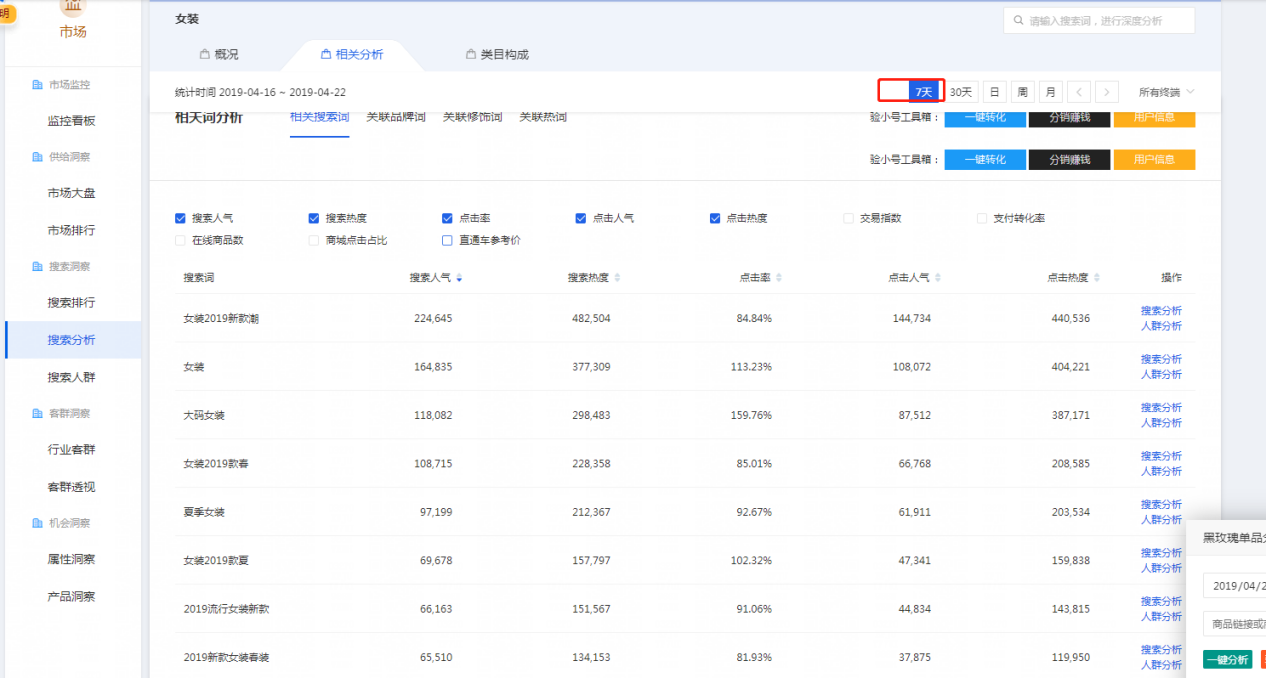This screenshot has width=1266, height=678.
Task: Uncheck the 搜索人气 checkbox
Action: [180, 218]
